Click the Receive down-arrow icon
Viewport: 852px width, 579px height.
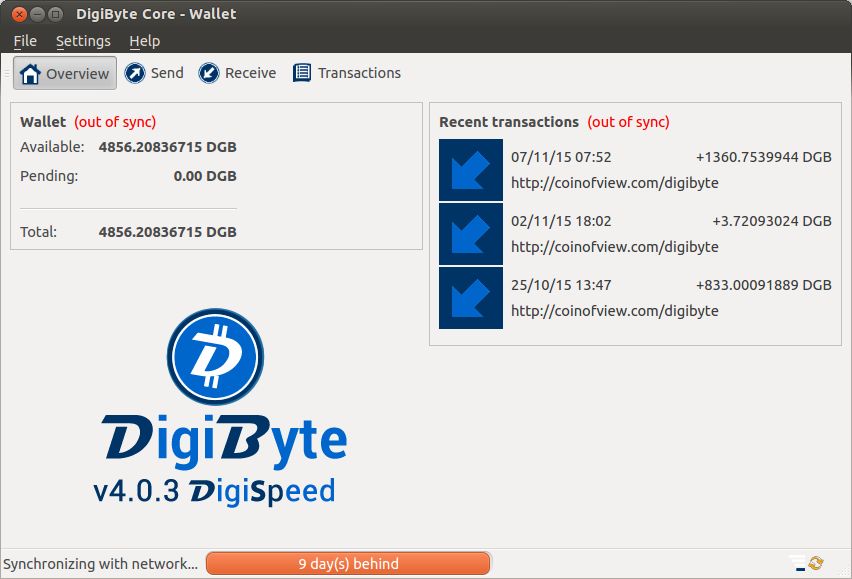pyautogui.click(x=208, y=72)
